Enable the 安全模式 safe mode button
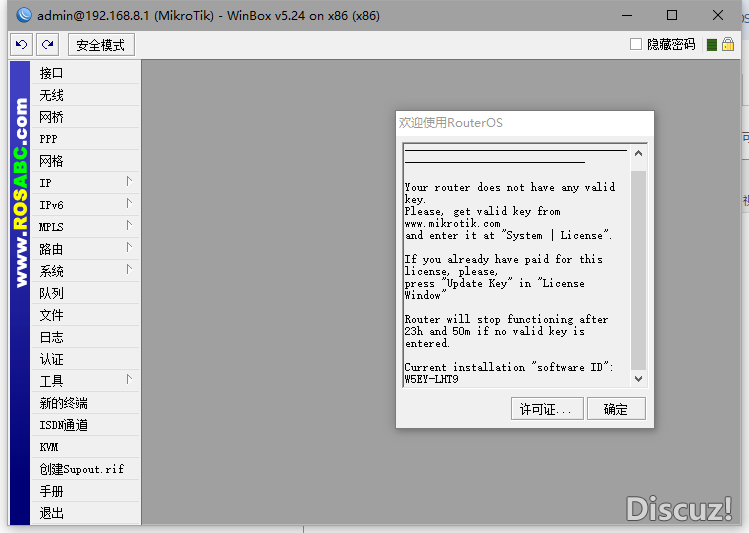749x533 pixels. (101, 45)
